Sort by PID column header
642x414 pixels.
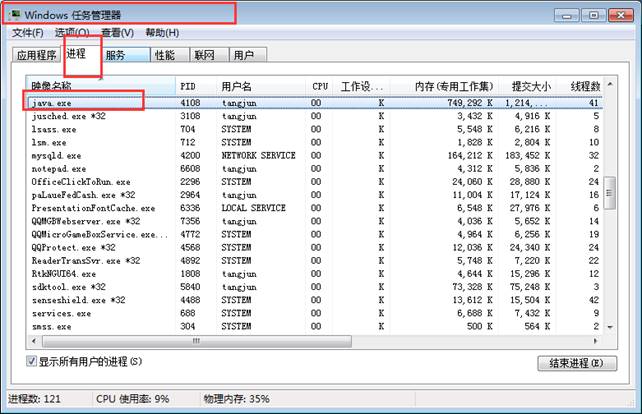coord(196,86)
